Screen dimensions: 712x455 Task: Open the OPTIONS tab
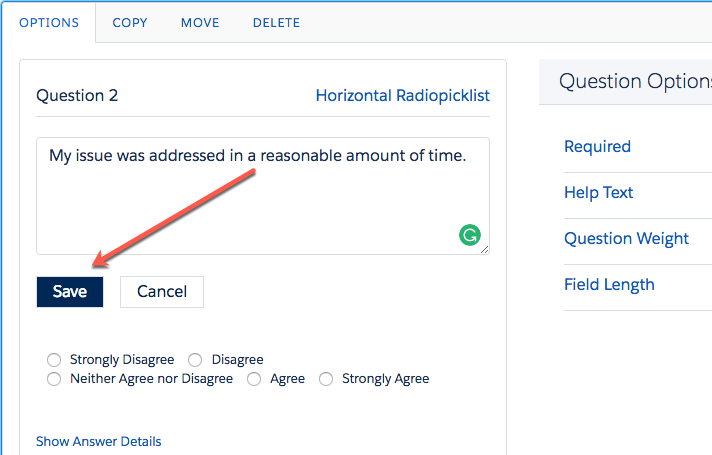(49, 23)
